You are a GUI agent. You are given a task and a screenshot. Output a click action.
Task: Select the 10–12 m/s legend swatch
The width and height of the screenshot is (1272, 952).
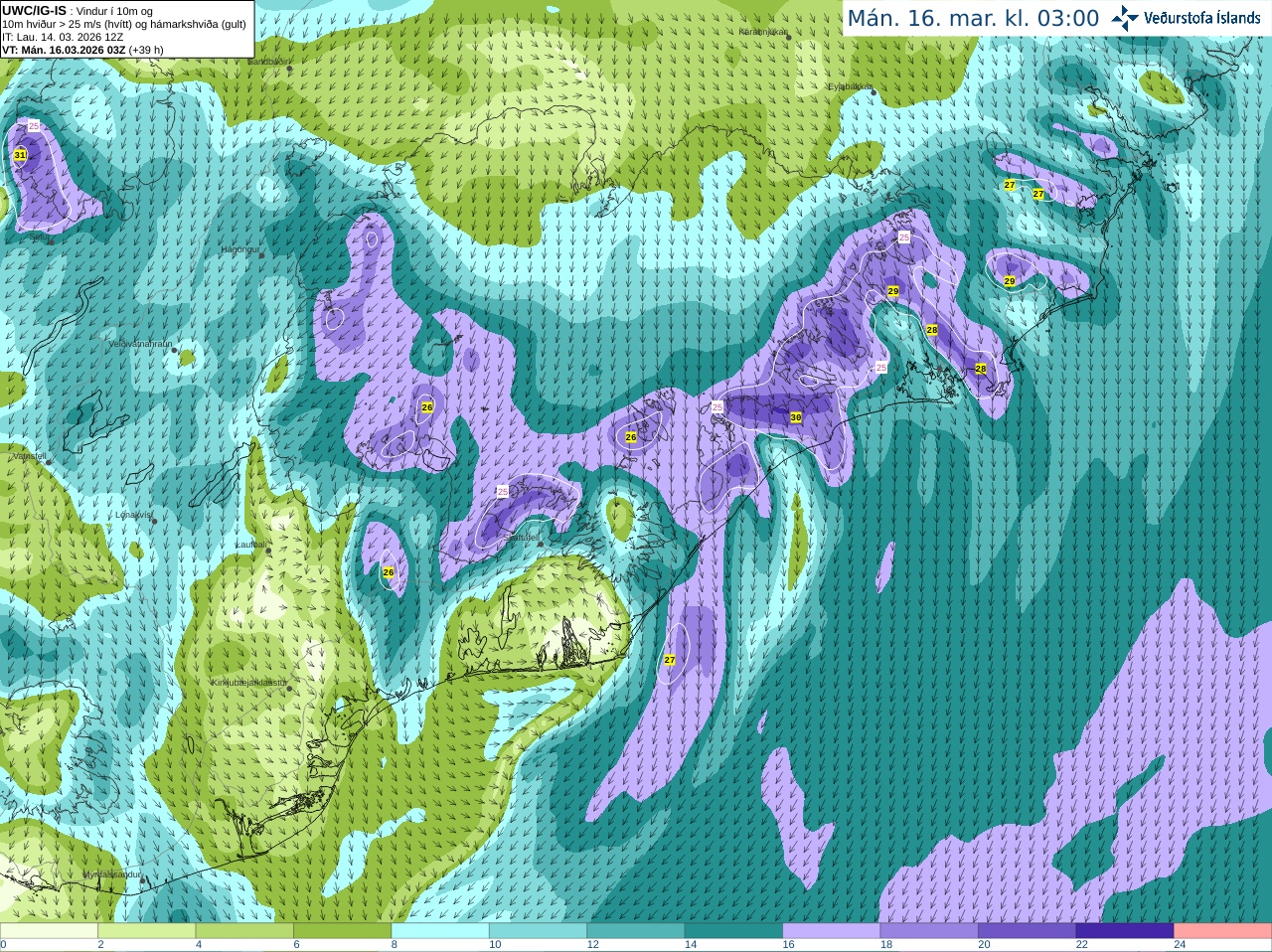click(x=538, y=931)
